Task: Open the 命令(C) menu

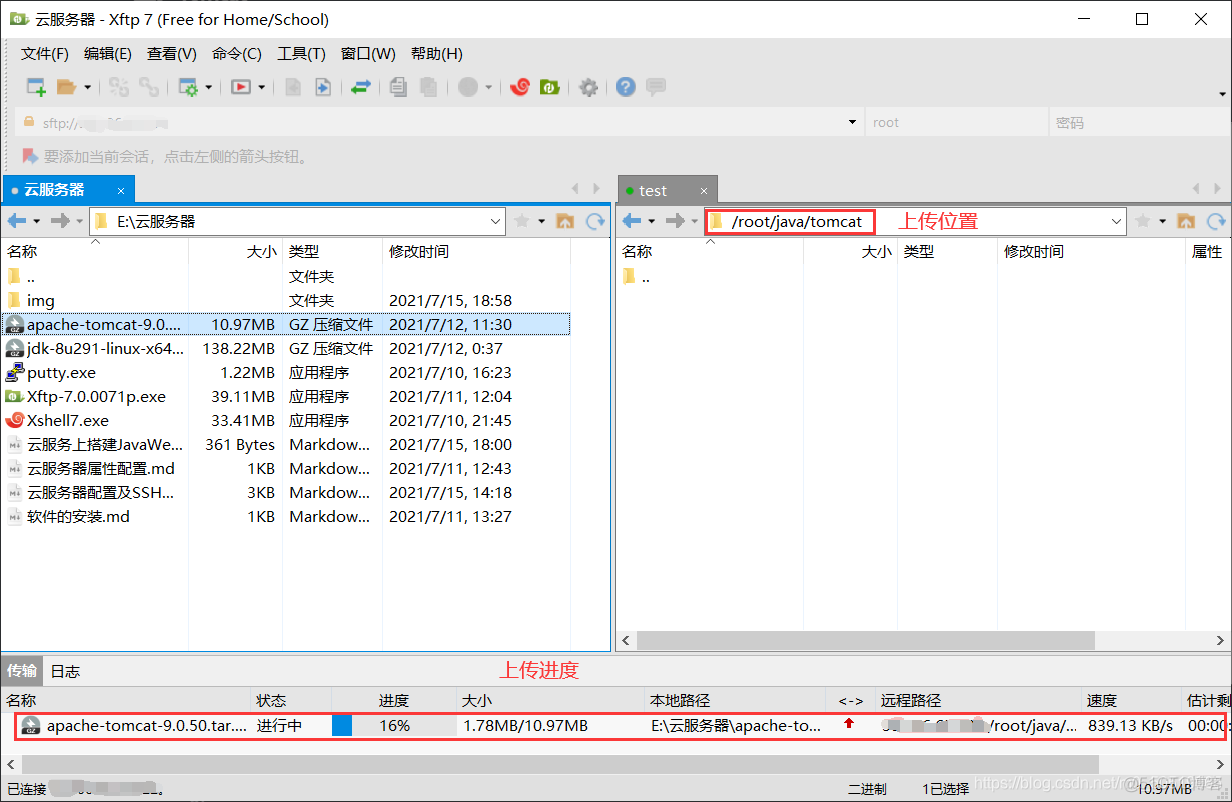Action: click(x=237, y=54)
